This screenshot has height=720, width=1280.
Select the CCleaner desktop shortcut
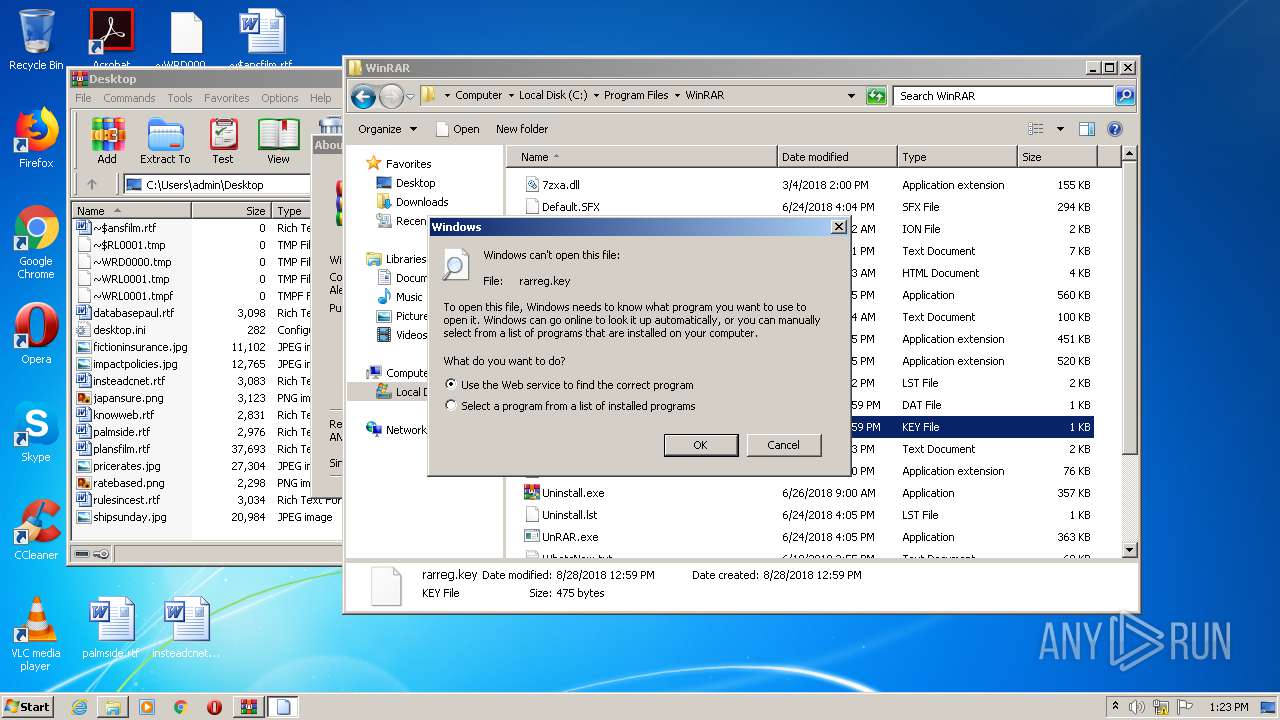point(36,530)
